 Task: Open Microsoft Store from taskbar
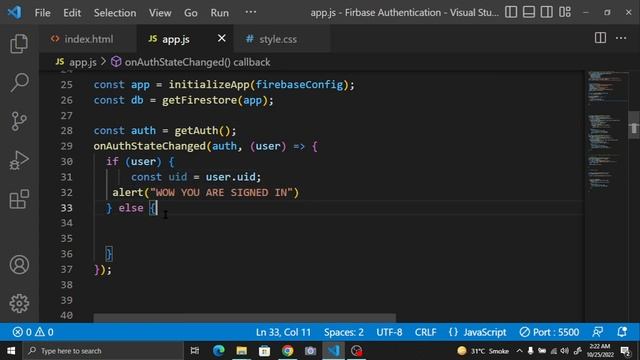(x=264, y=351)
